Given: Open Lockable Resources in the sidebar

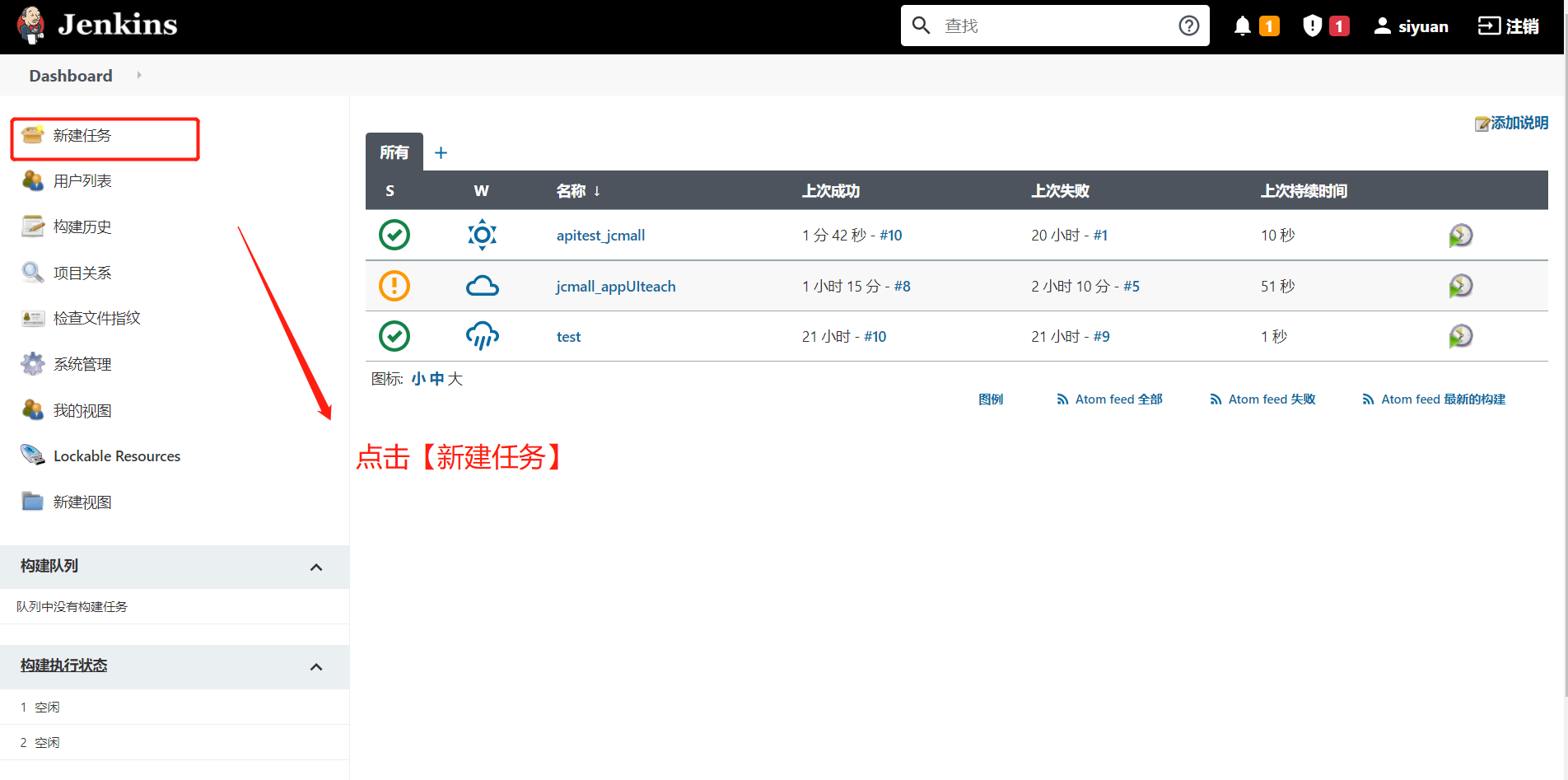Looking at the screenshot, I should click(117, 455).
